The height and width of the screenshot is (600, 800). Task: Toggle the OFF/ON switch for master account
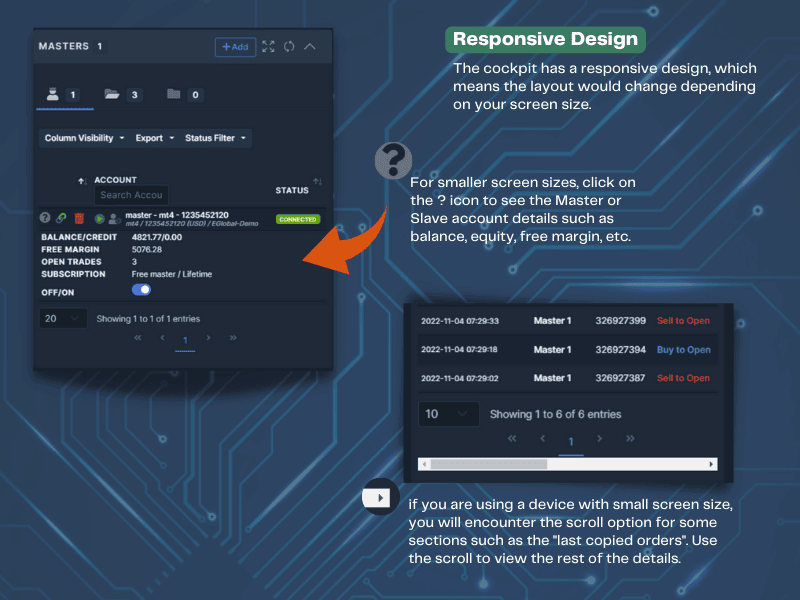141,290
